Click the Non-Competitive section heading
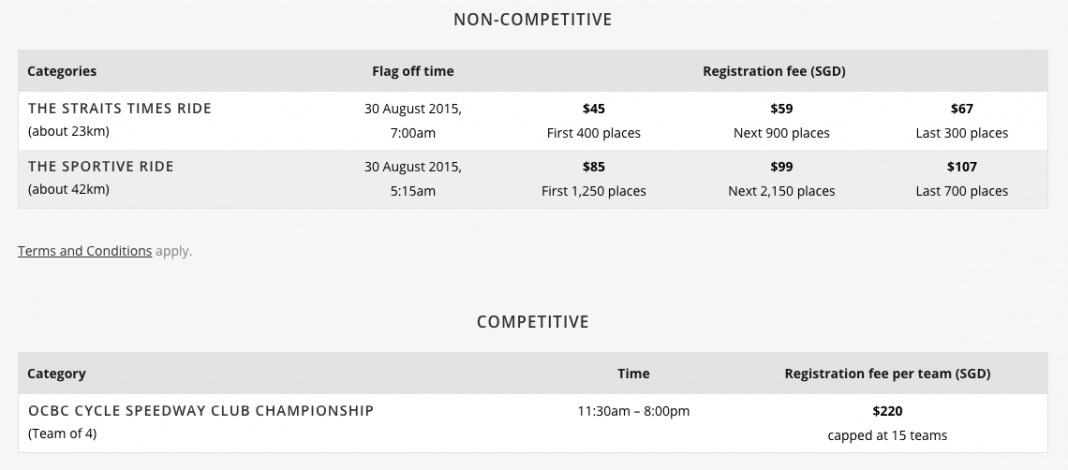Viewport: 1068px width, 470px height. tap(533, 19)
